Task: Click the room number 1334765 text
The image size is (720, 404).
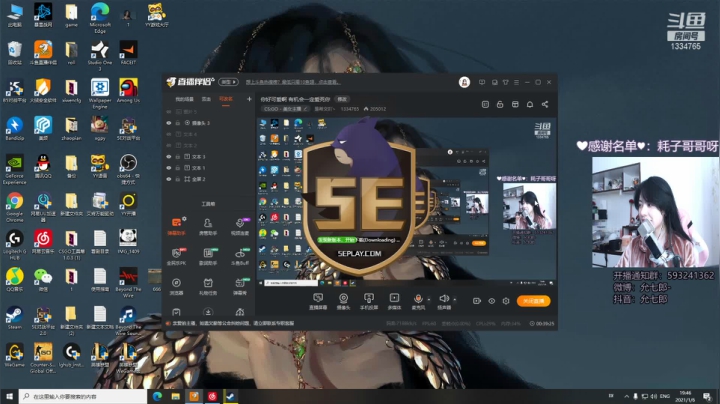Action: (x=349, y=109)
